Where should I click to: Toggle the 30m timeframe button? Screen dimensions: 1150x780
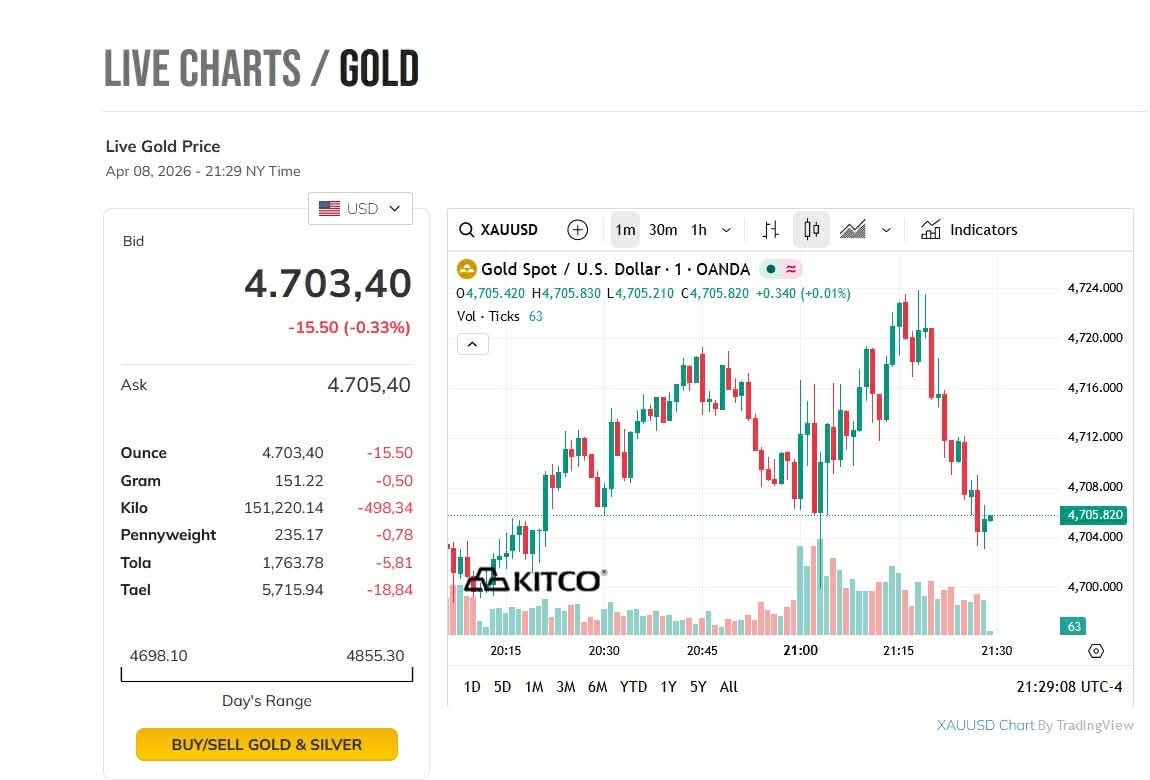coord(663,230)
